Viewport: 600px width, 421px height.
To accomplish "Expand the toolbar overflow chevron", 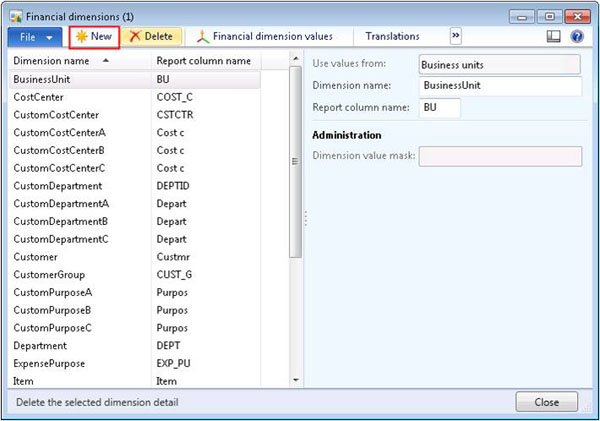I will pyautogui.click(x=456, y=36).
